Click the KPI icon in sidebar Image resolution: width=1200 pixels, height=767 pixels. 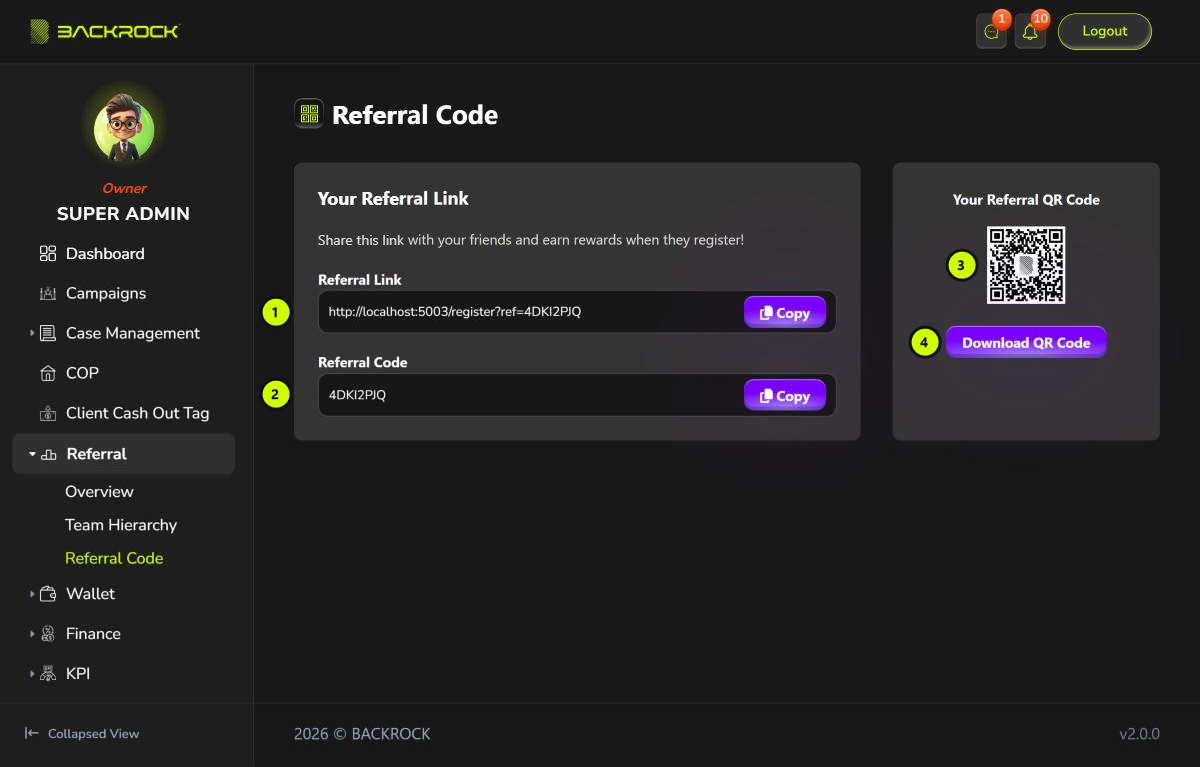click(x=48, y=674)
